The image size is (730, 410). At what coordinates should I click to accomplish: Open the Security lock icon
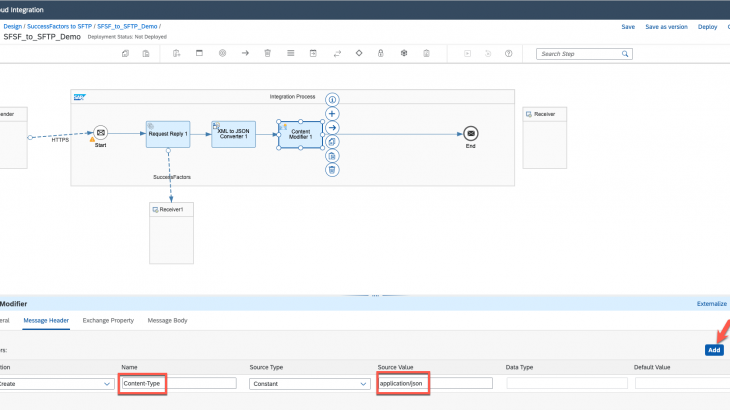[x=381, y=53]
